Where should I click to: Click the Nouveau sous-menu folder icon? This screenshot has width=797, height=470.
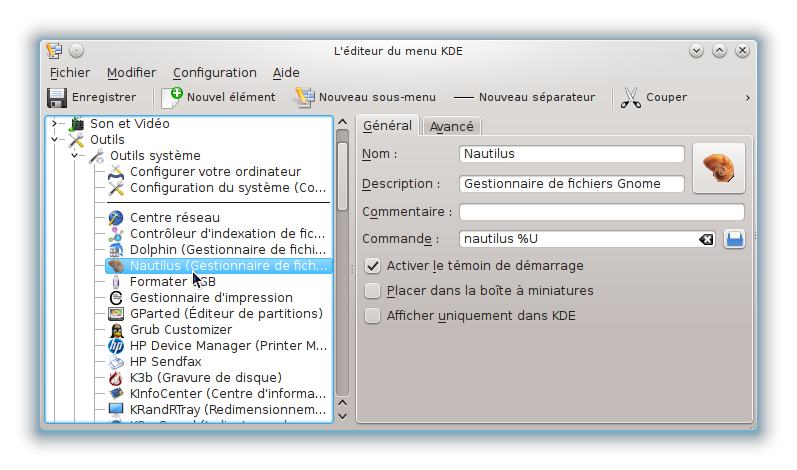(304, 98)
